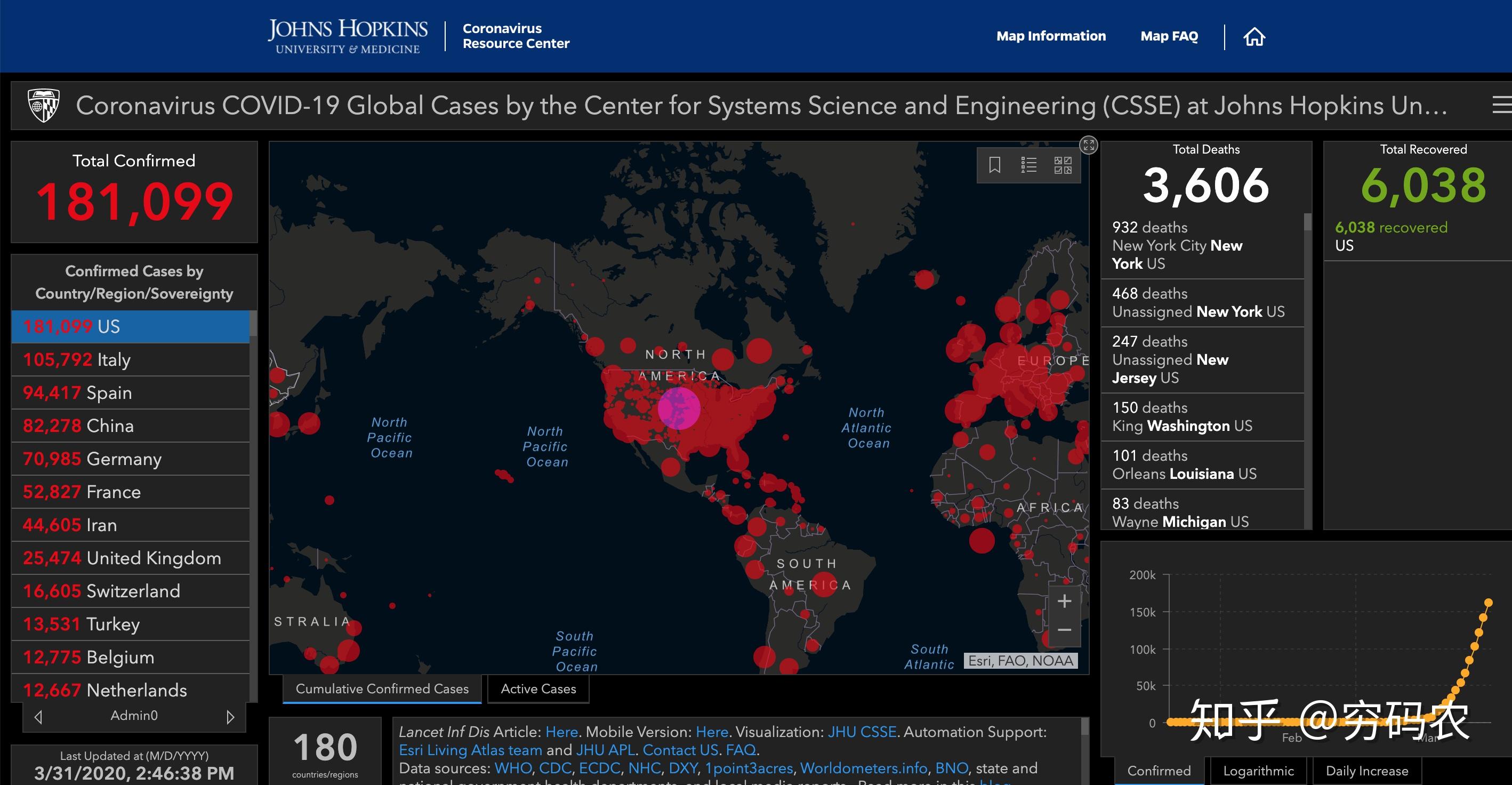Open the JHU CSSE link

click(862, 732)
